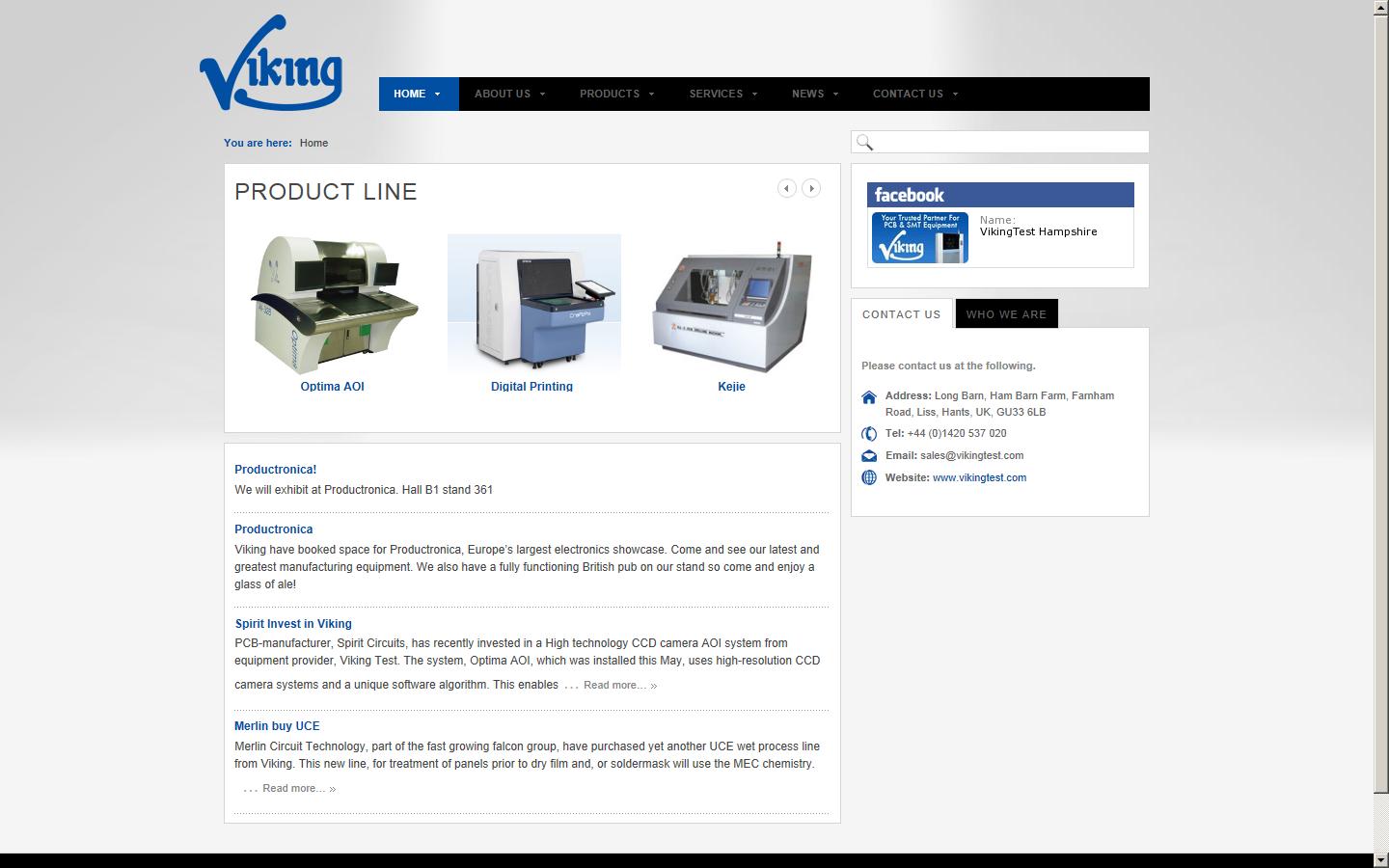Switch to the WHO WE ARE tab
The height and width of the screenshot is (868, 1389).
(x=1006, y=313)
